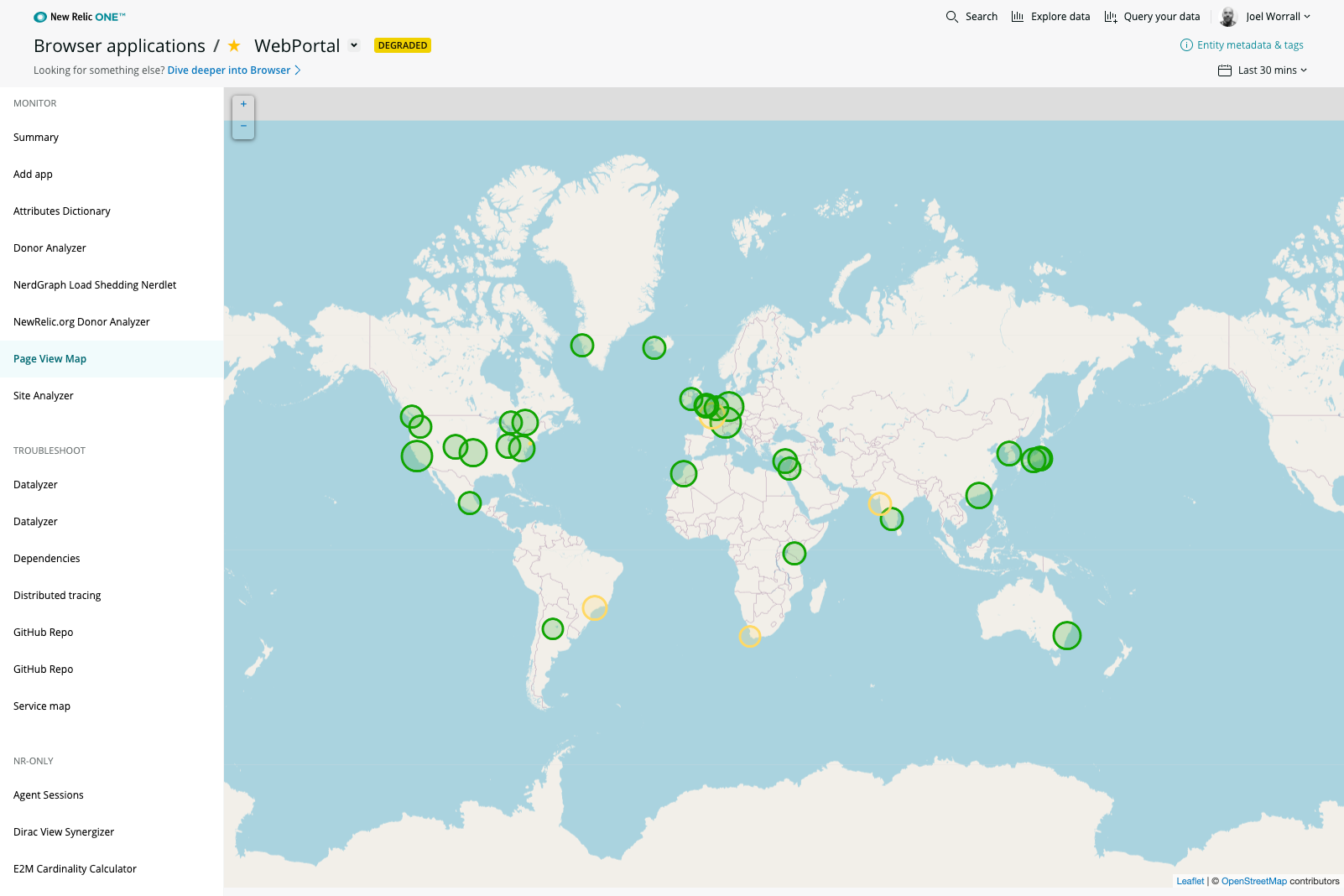This screenshot has width=1344, height=896.
Task: Click the Search magnifier icon
Action: (952, 17)
